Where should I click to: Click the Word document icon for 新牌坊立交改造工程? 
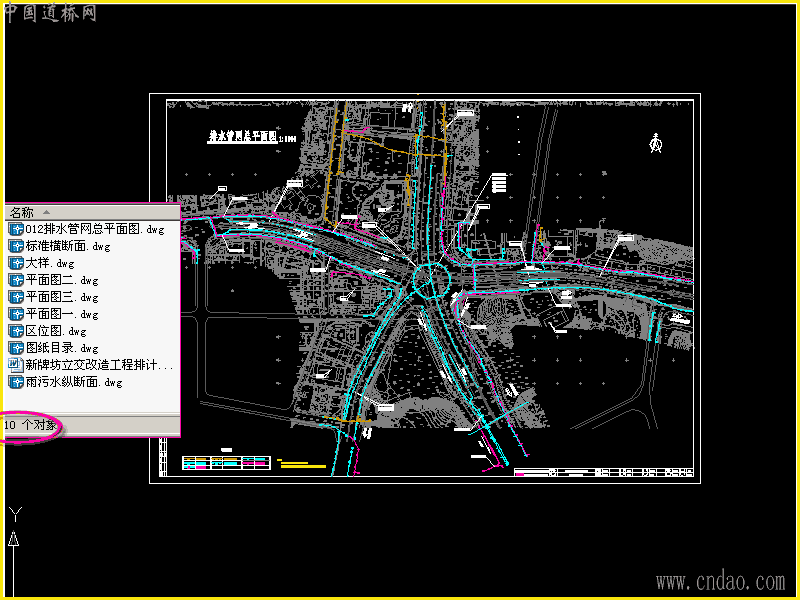tap(16, 365)
